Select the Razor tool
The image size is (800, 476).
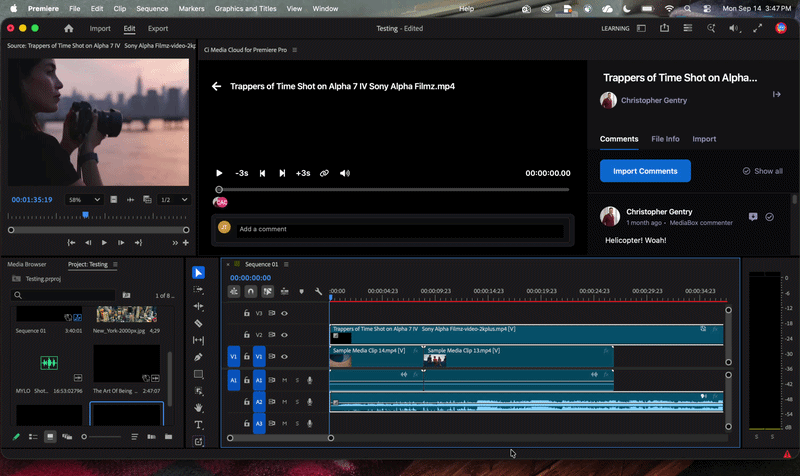click(x=198, y=323)
